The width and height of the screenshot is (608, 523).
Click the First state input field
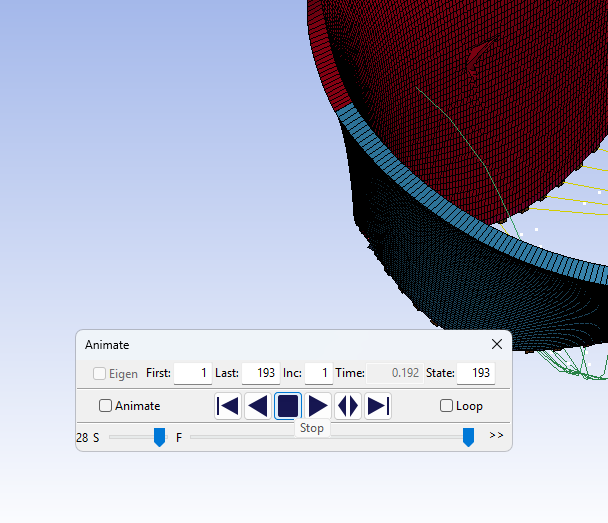[193, 373]
